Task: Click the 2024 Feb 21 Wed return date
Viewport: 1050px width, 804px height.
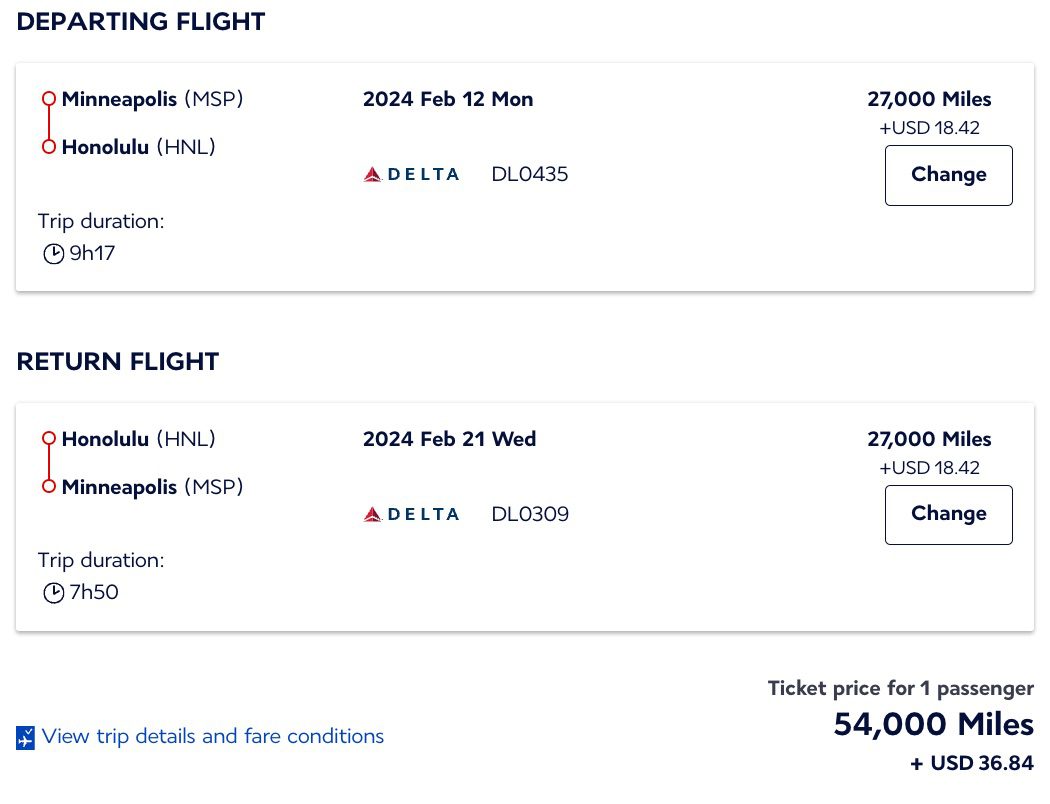Action: pos(449,438)
